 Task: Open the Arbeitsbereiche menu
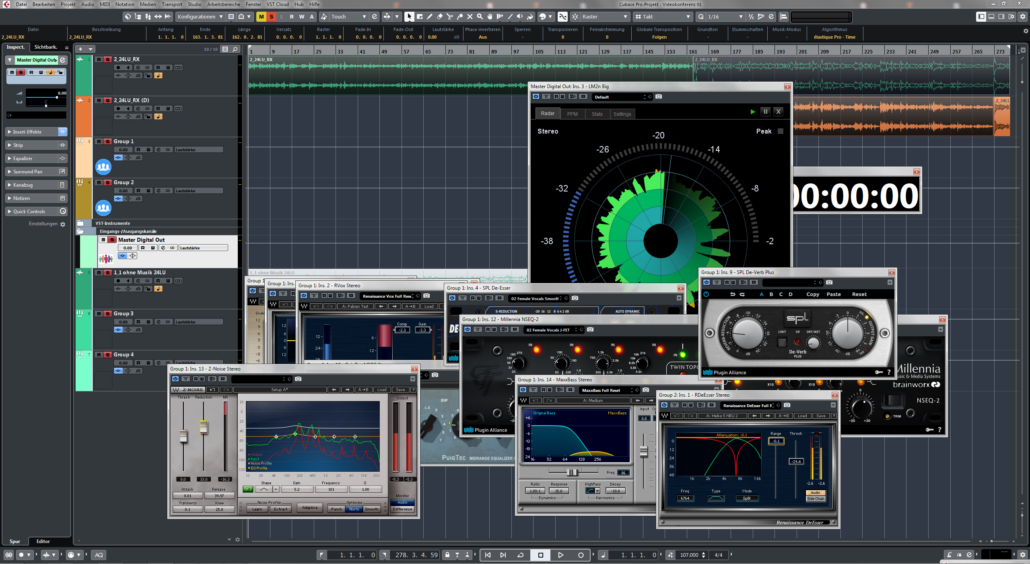point(224,4)
